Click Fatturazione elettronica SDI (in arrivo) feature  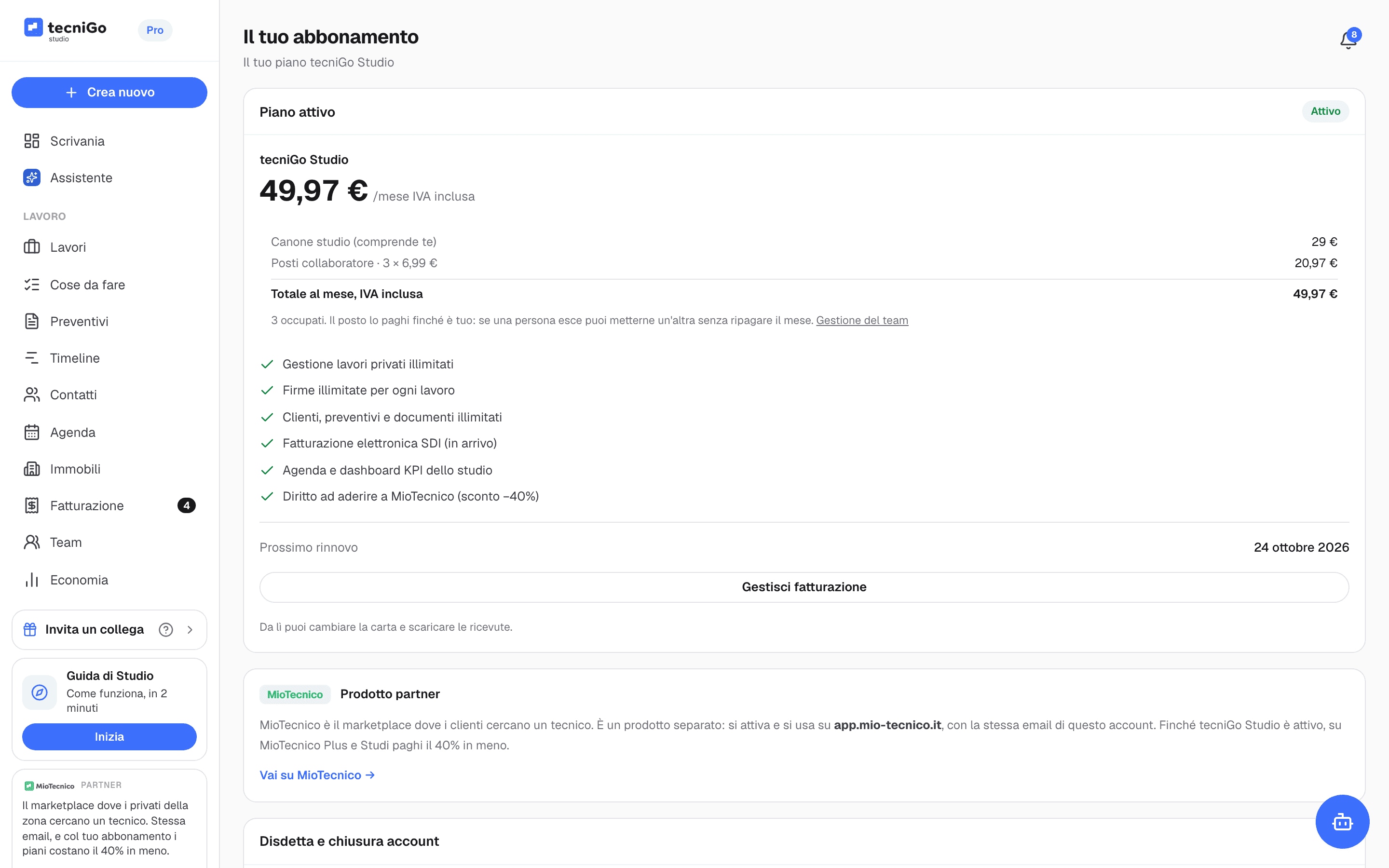(x=390, y=443)
